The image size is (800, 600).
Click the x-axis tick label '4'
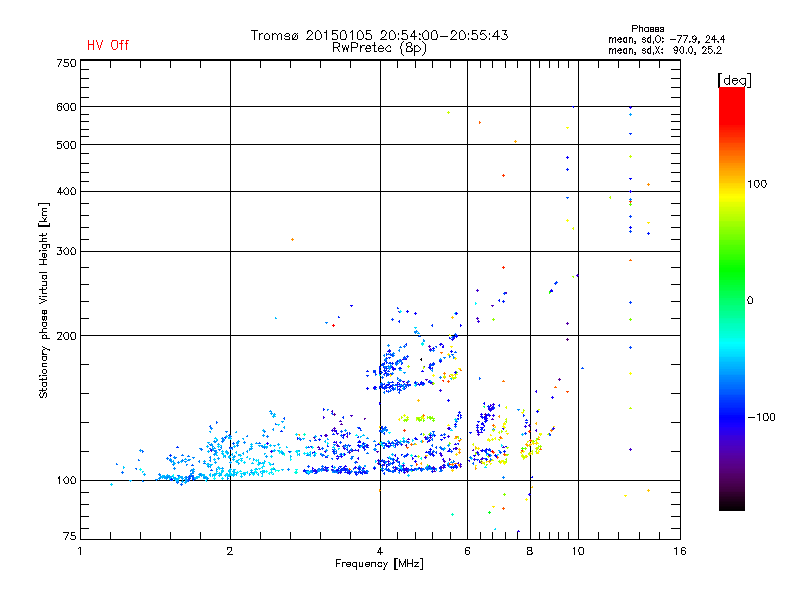(380, 551)
